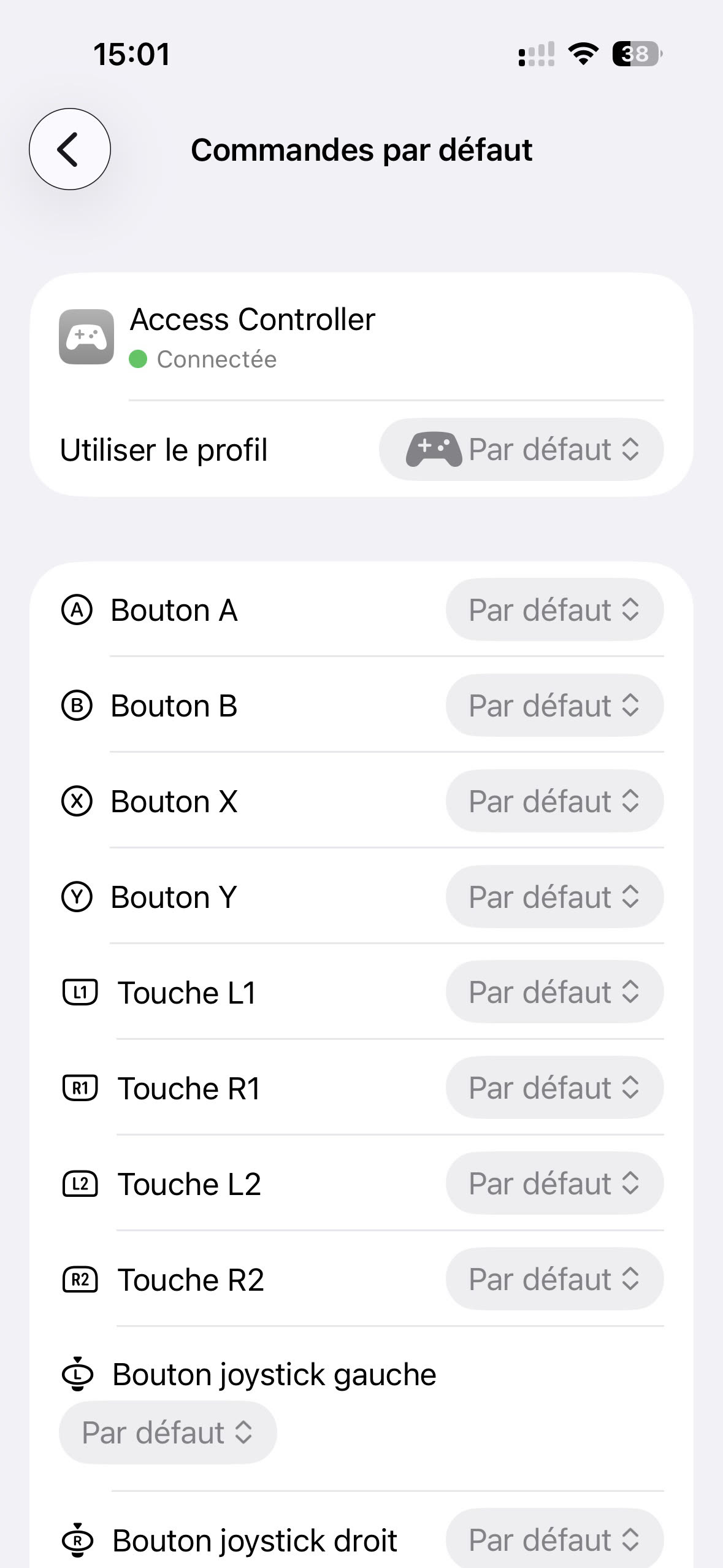Screen dimensions: 723x1568
Task: Tap the circled Y button icon
Action: [x=77, y=897]
